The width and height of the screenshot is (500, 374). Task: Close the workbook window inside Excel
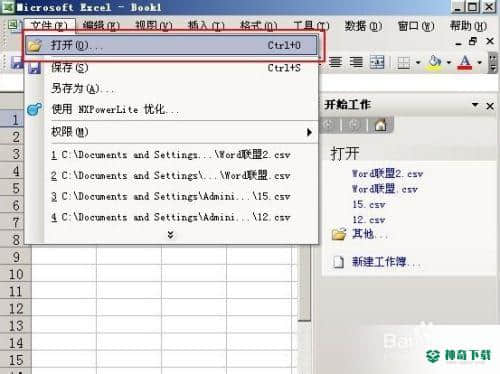pos(490,41)
